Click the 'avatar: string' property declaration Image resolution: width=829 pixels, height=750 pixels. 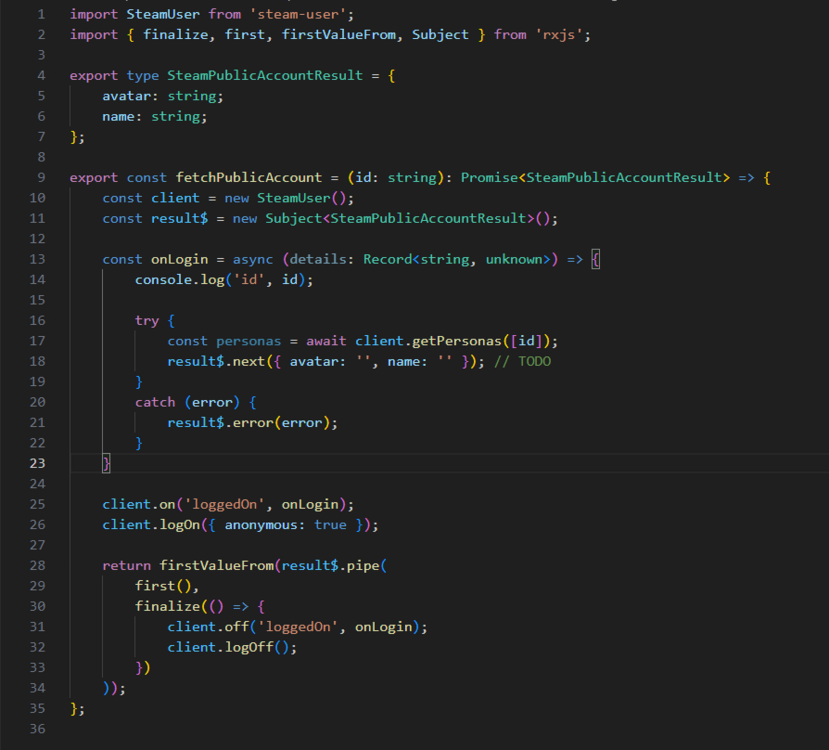coord(163,96)
